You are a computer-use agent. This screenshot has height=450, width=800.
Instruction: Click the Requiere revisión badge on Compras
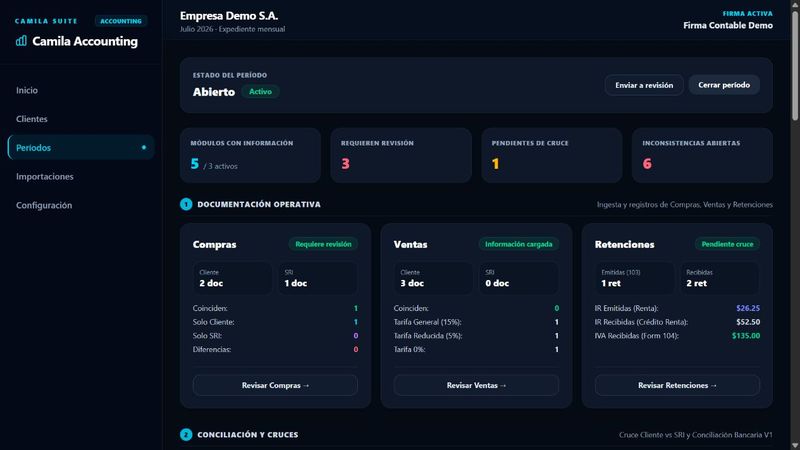[323, 244]
